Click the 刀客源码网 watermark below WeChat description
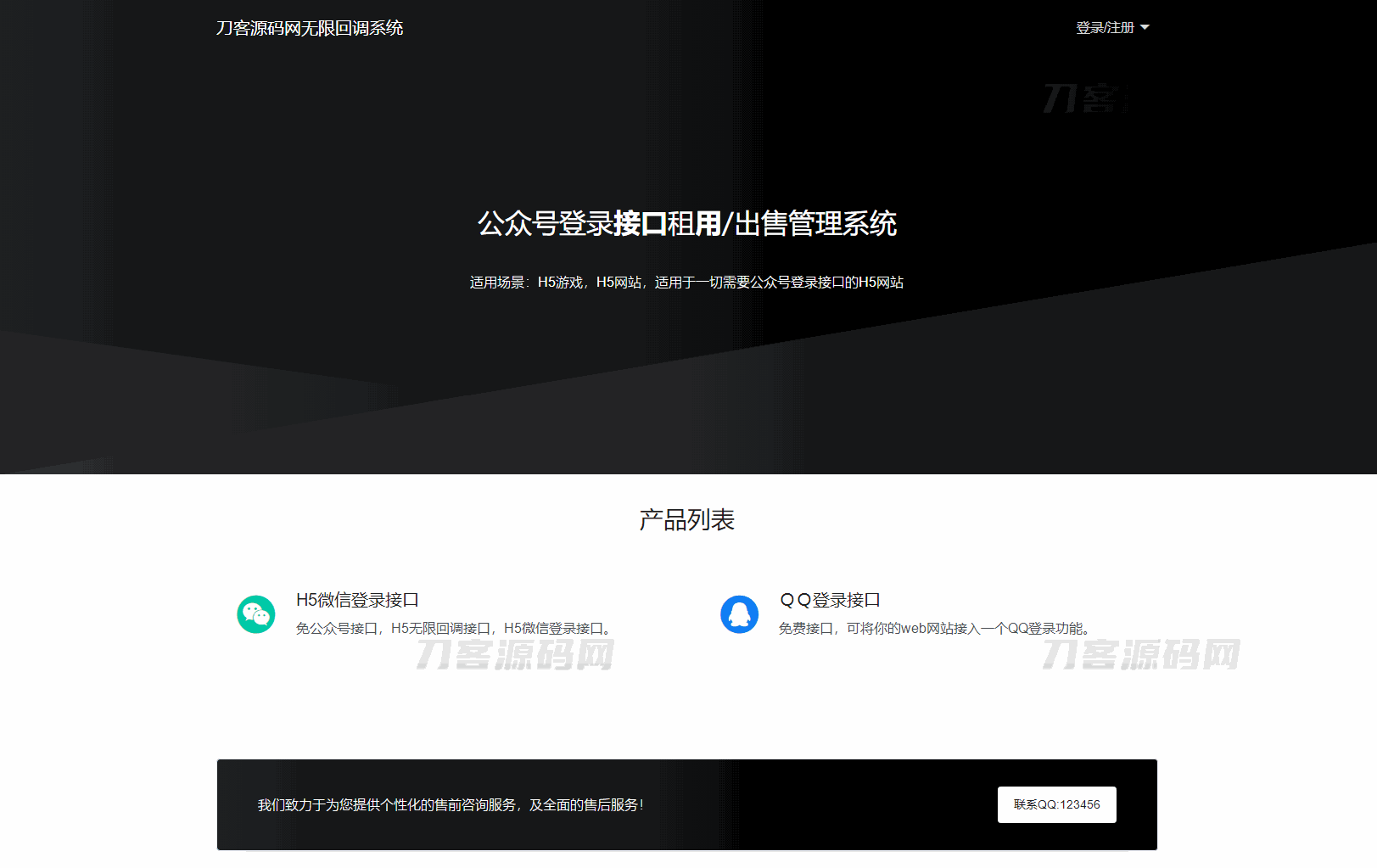 click(515, 654)
